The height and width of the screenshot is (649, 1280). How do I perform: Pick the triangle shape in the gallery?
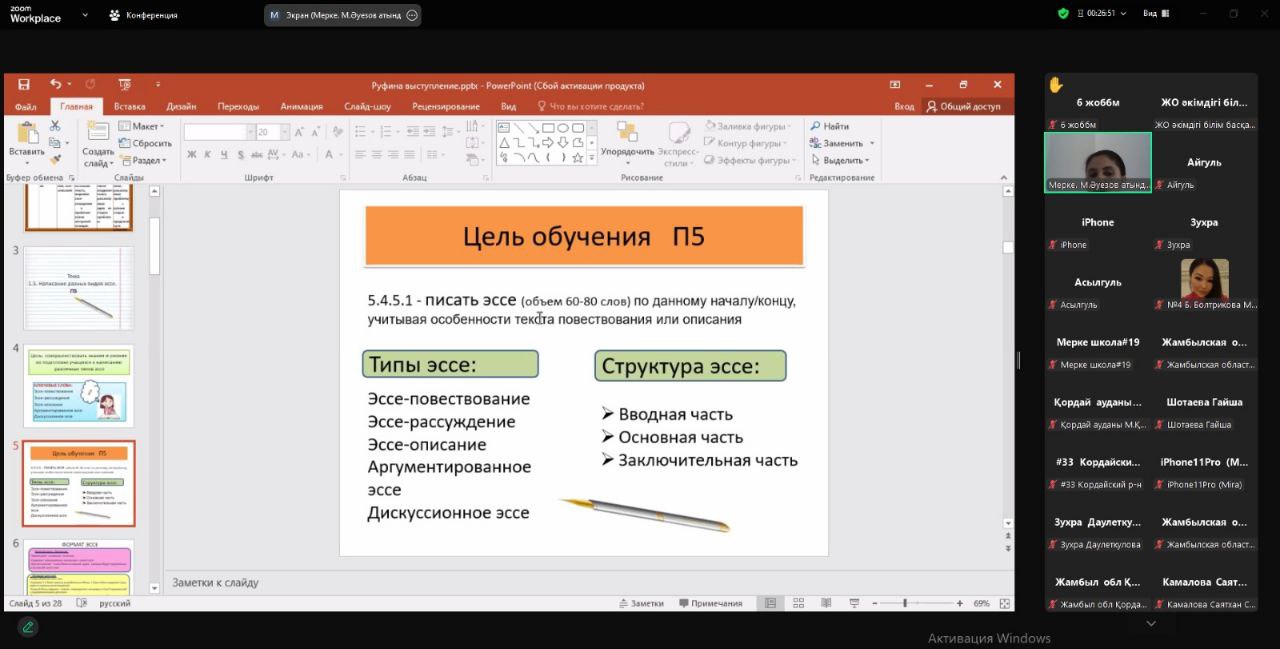[504, 143]
